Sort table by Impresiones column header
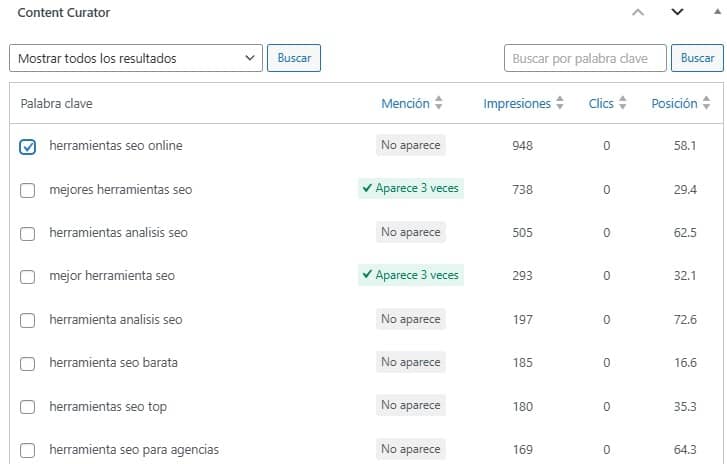This screenshot has height=464, width=727. [516, 103]
